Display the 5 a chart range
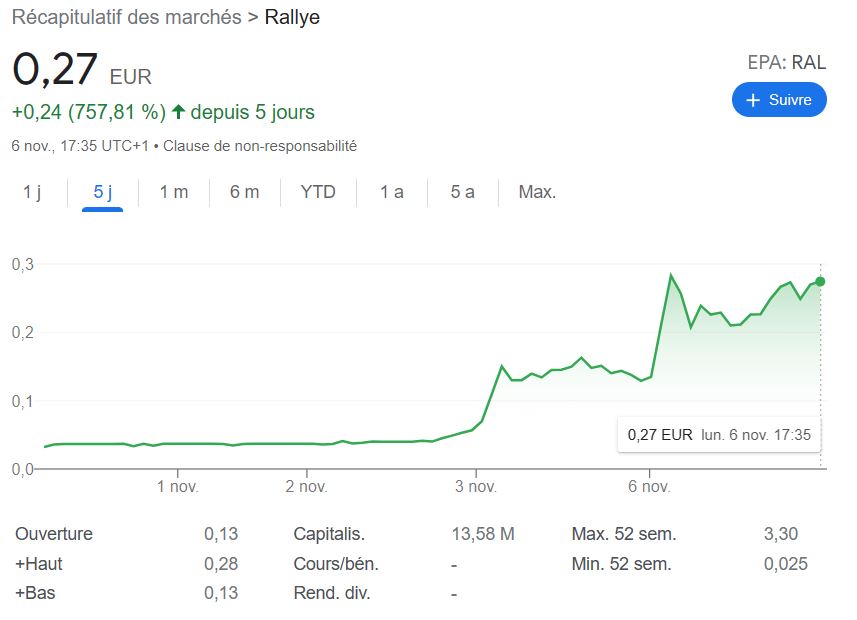Viewport: 857px width, 620px height. point(462,192)
